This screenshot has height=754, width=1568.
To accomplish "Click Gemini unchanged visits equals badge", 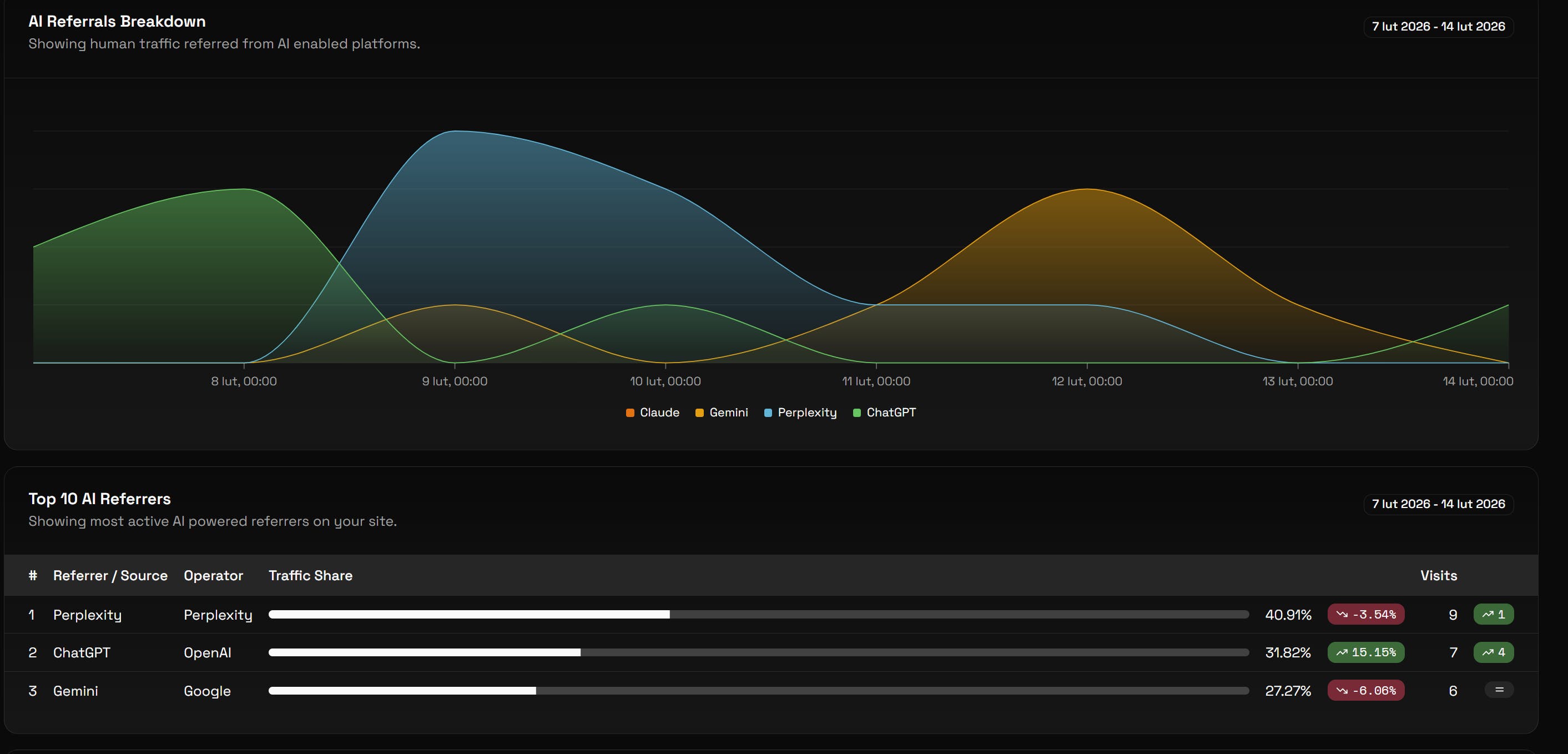I will pyautogui.click(x=1499, y=690).
